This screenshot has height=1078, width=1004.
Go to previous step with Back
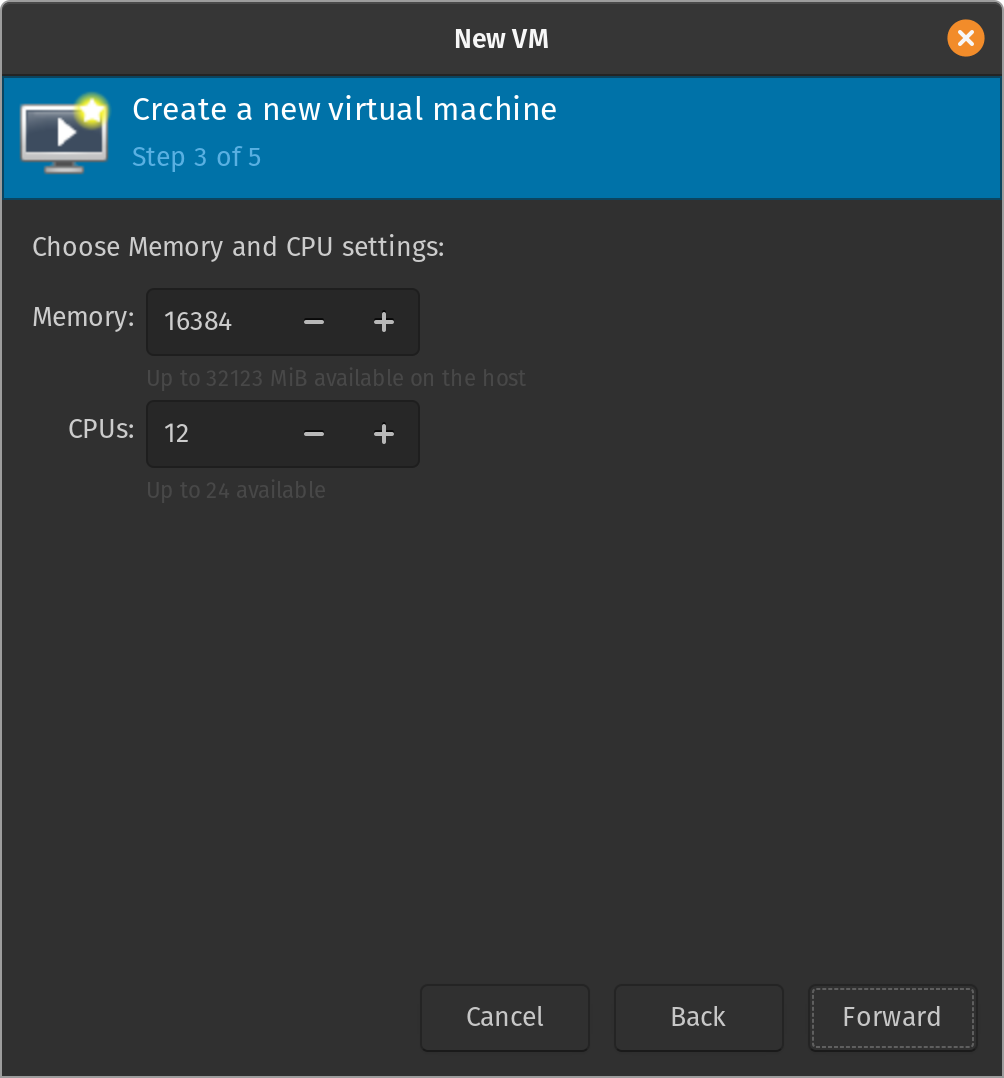[x=698, y=1017]
